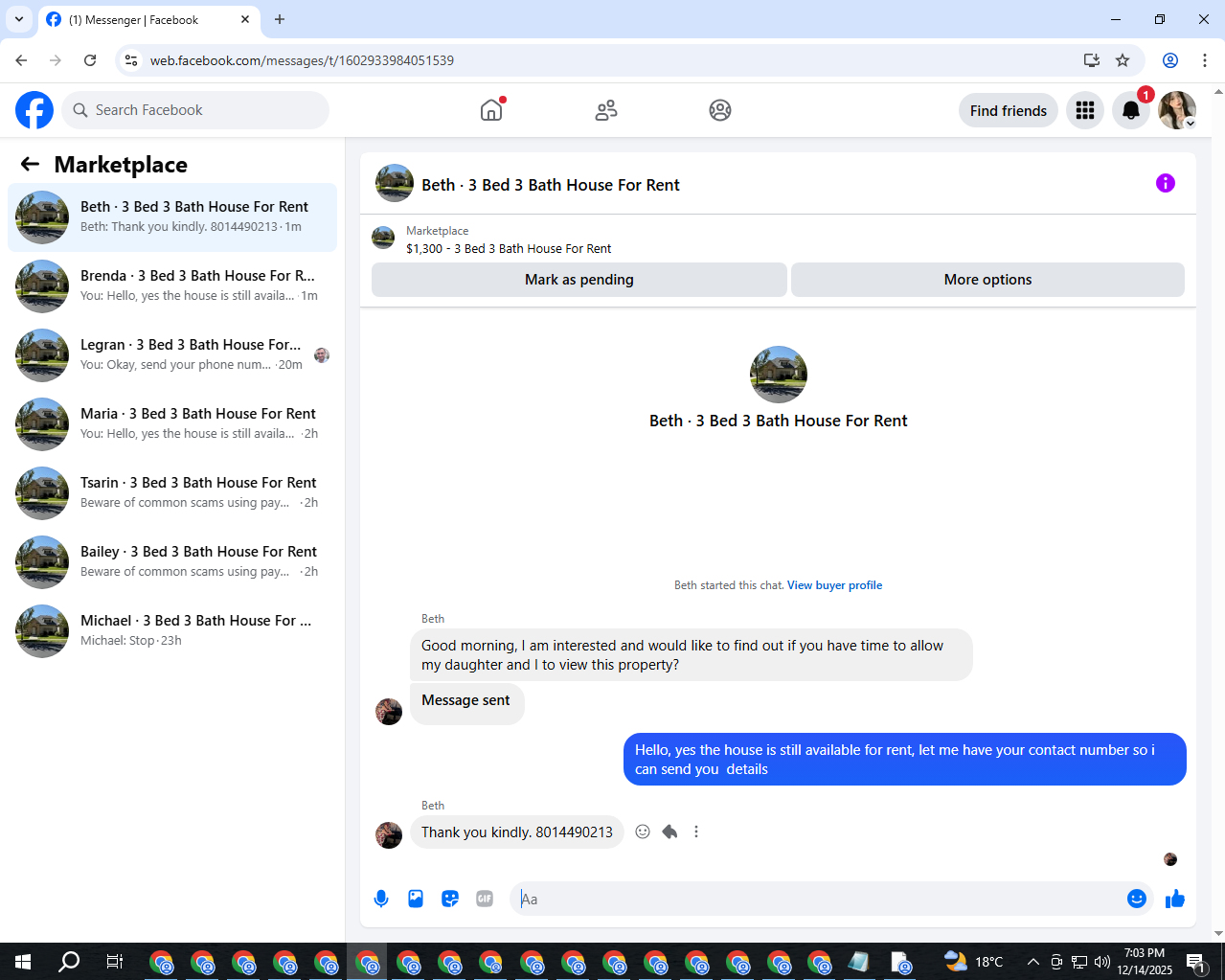
Task: Click the Find friends button
Action: click(x=1009, y=110)
